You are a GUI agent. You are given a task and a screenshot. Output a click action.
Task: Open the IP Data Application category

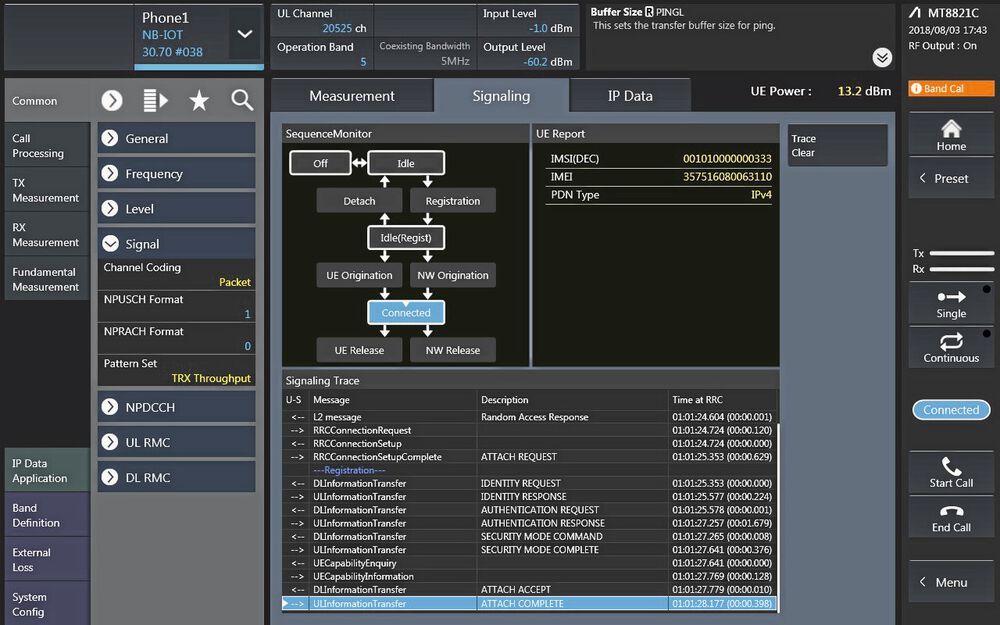(45, 471)
